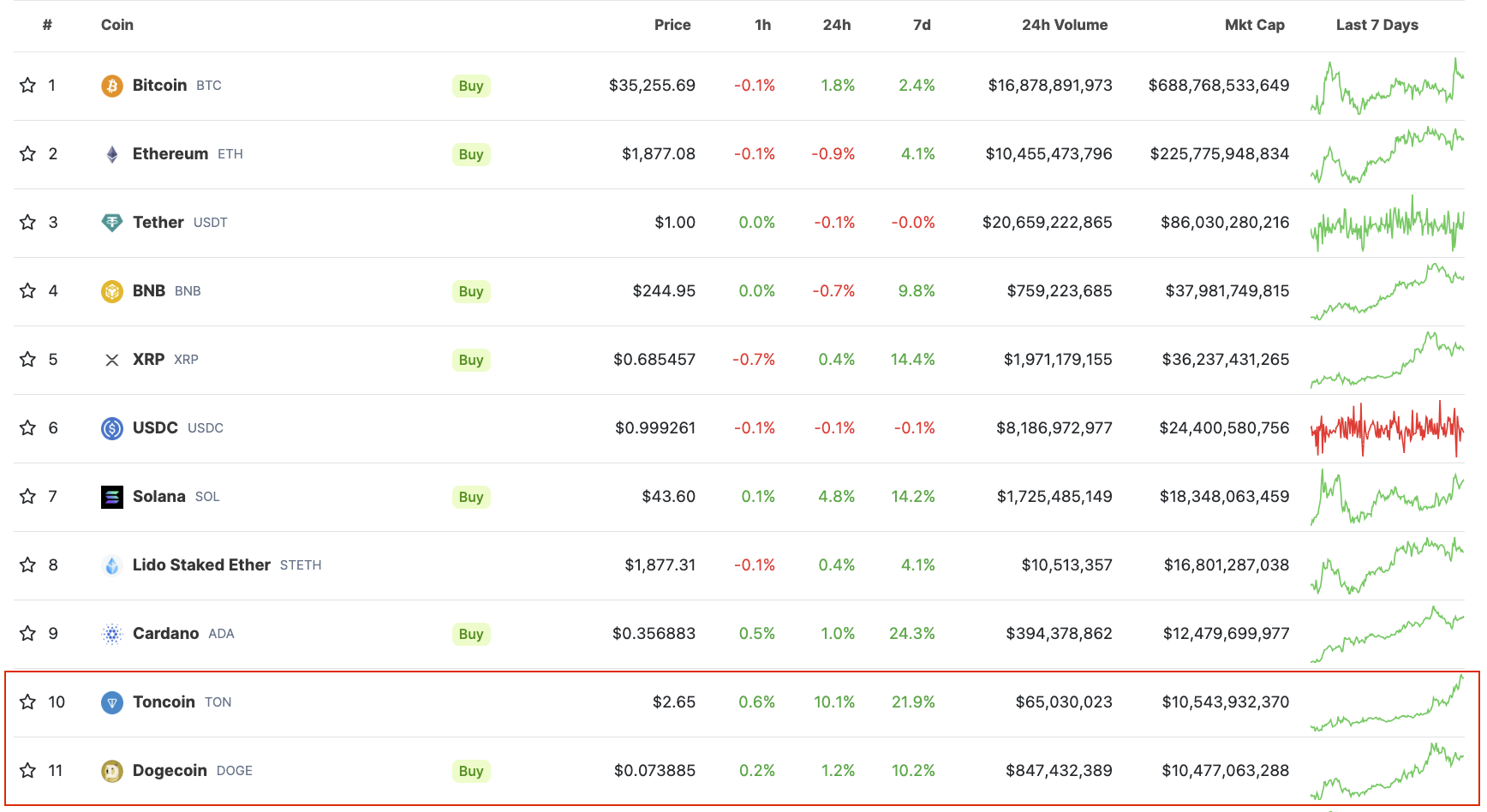Star Ethereum as a favorite
The width and height of the screenshot is (1487, 812).
tap(27, 153)
